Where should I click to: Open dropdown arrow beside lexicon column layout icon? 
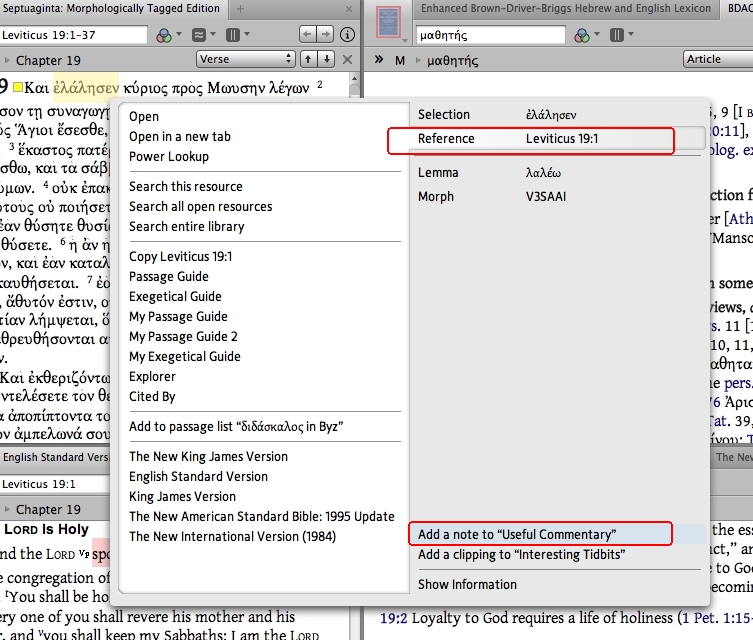(x=631, y=34)
